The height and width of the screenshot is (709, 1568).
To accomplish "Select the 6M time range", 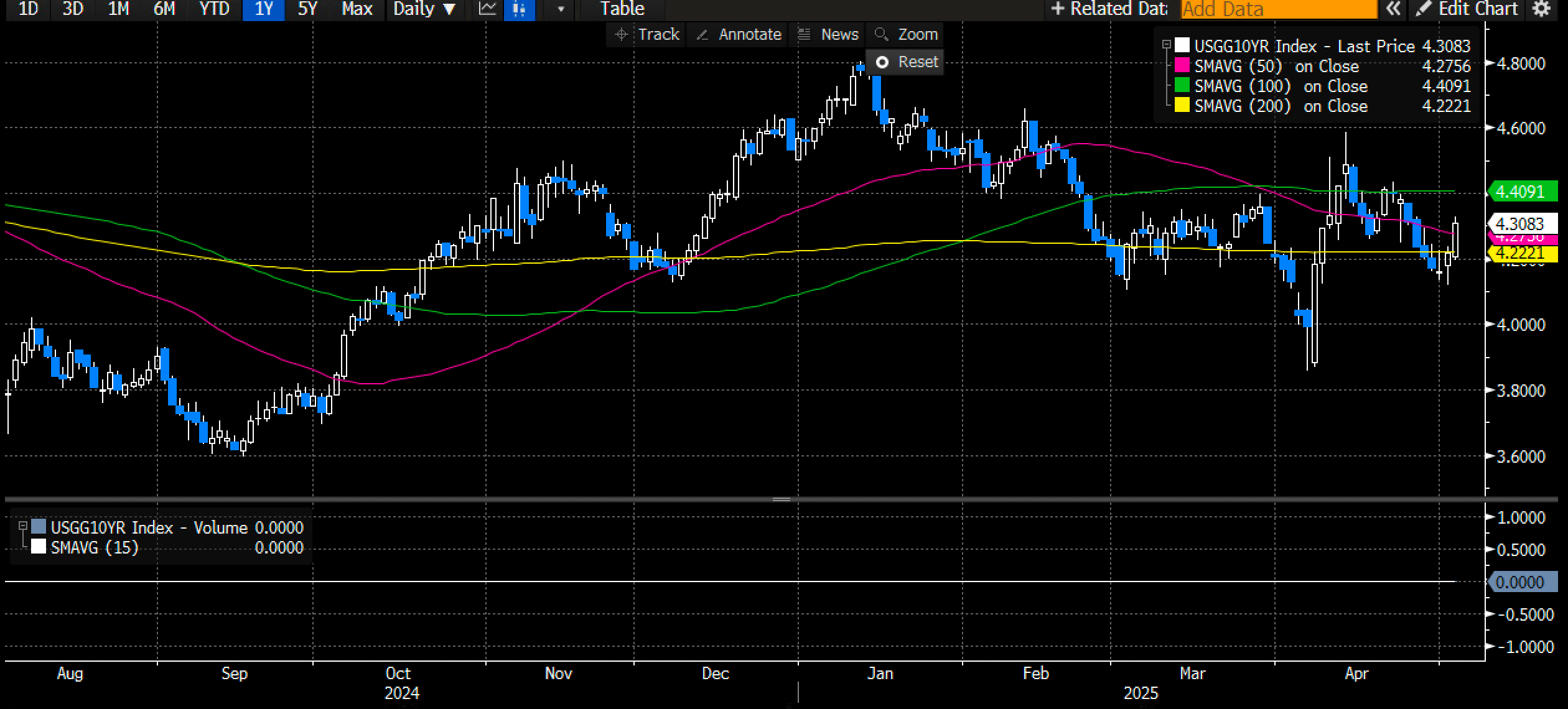I will point(164,9).
